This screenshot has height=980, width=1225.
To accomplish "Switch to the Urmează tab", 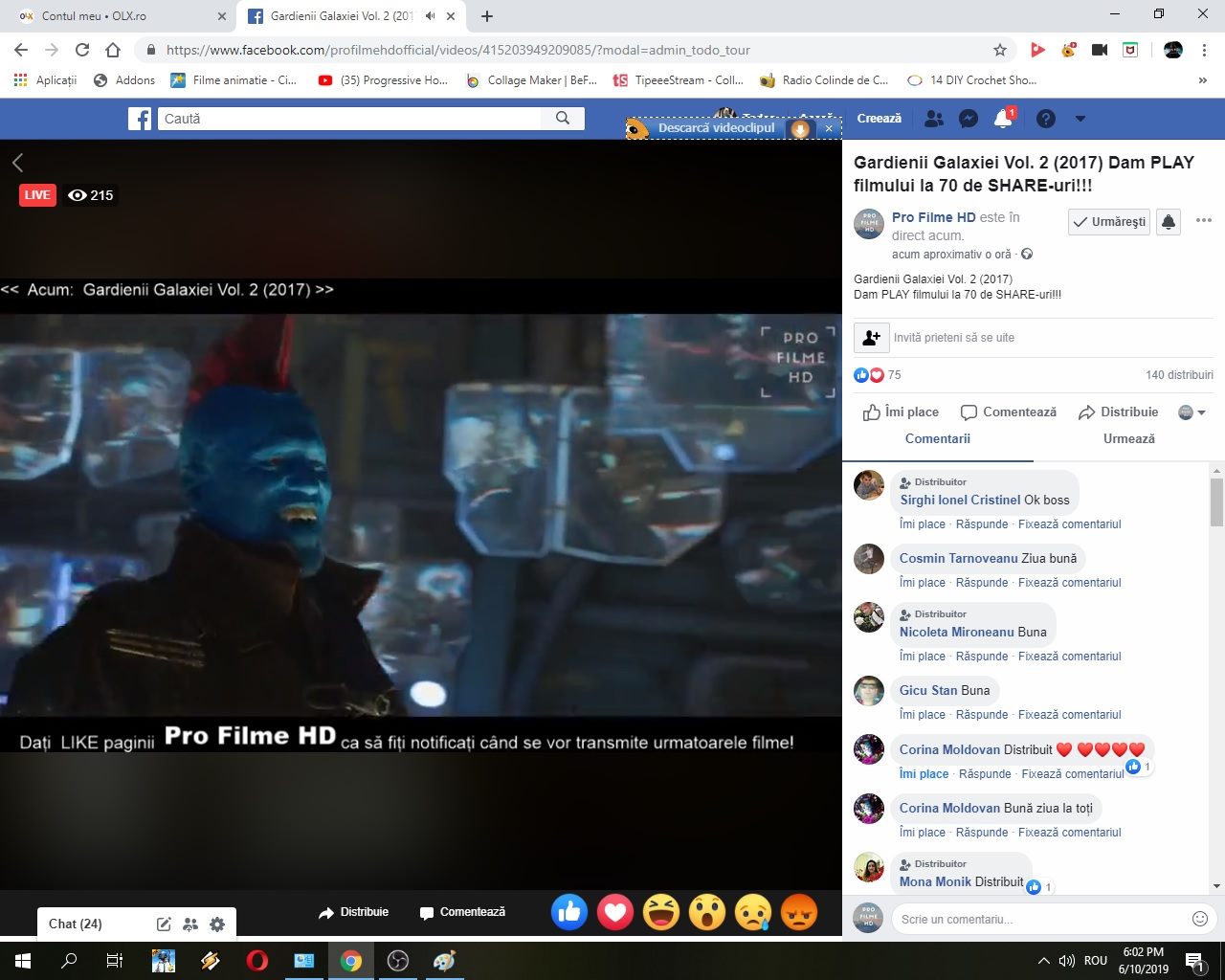I will point(1129,438).
